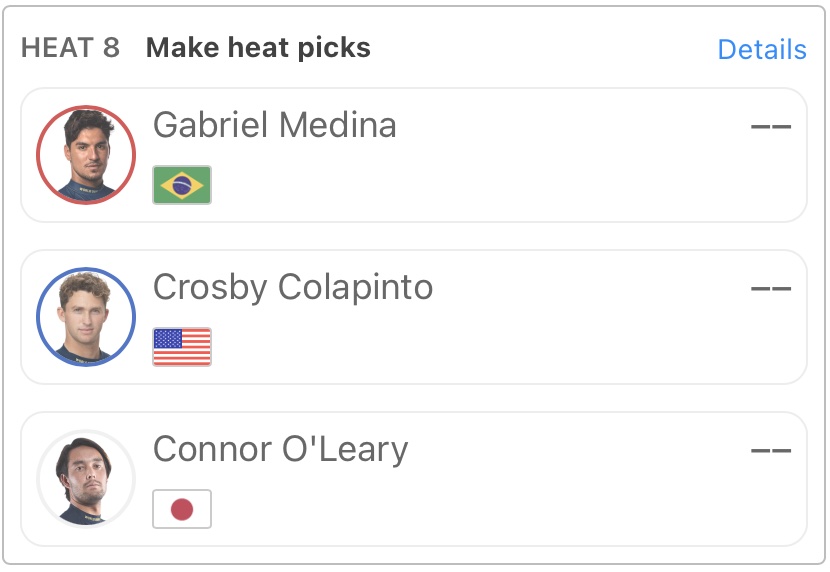Click the blue ring around Colapinto's photo
Viewport: 830px width, 572px height.
click(x=39, y=317)
